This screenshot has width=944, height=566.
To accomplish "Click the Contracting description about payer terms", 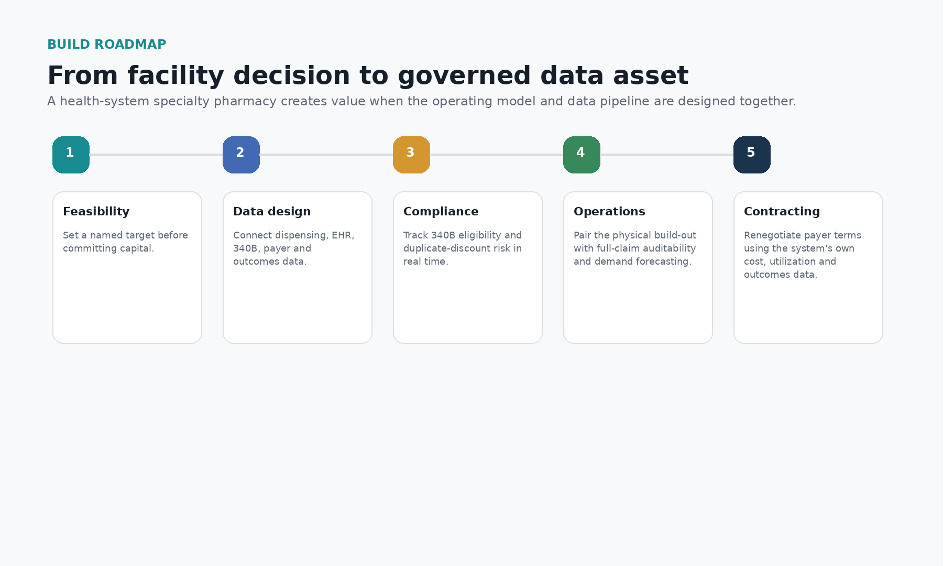I will point(803,255).
